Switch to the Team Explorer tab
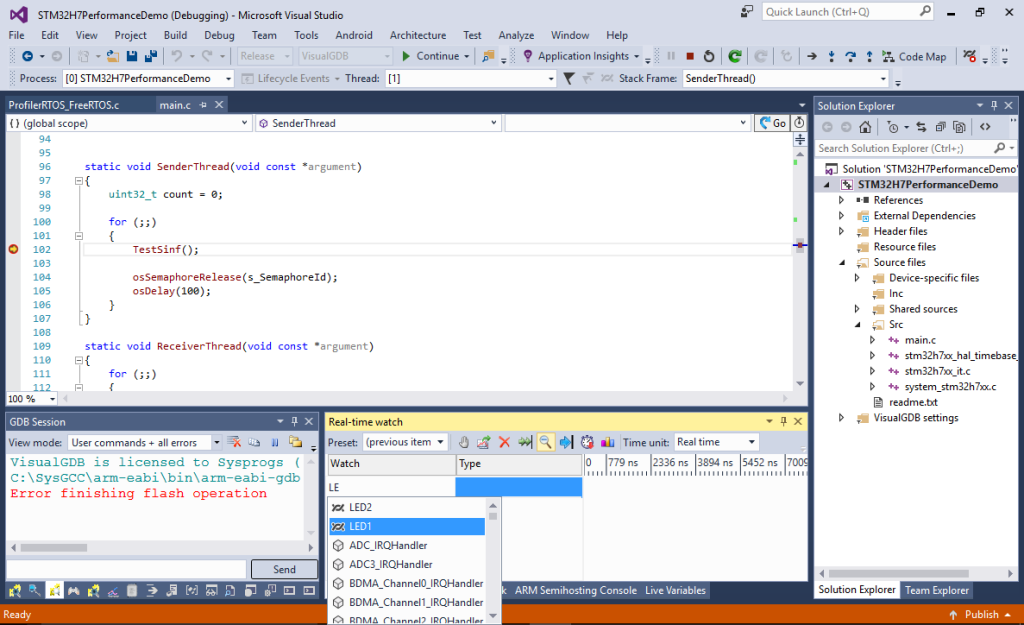Viewport: 1024px width, 625px height. 936,590
